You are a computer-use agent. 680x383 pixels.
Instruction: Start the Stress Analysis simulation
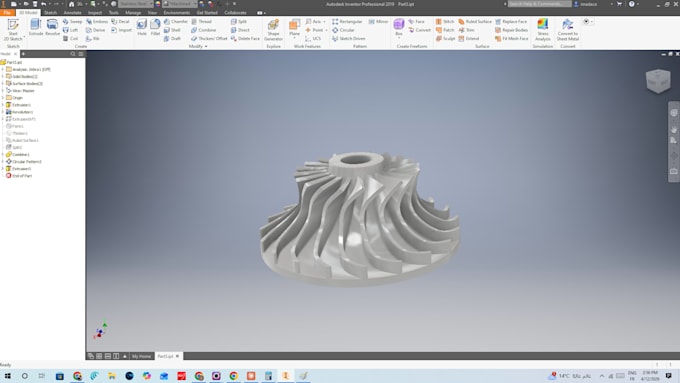(x=543, y=29)
